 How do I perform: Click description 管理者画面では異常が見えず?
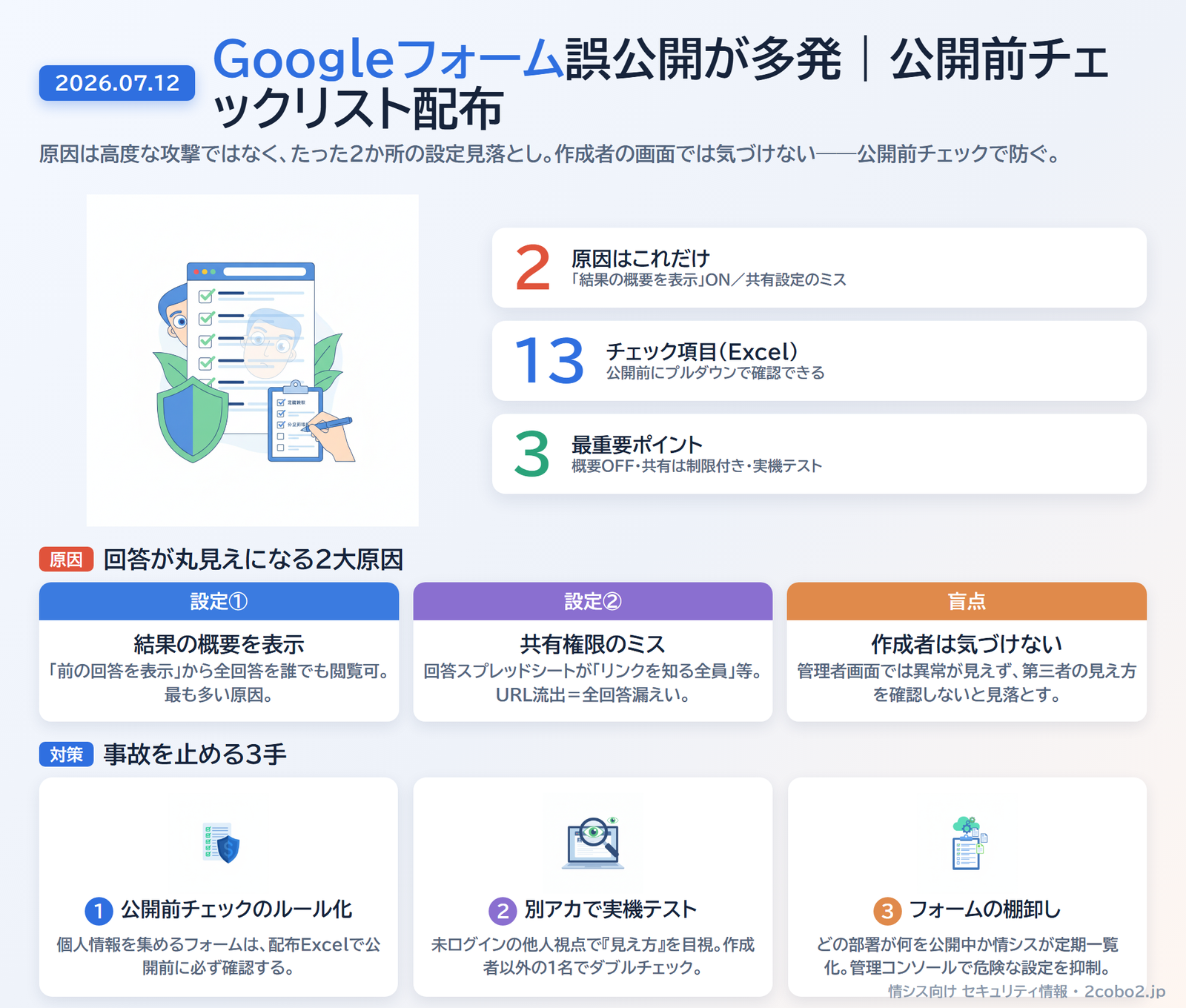(967, 683)
